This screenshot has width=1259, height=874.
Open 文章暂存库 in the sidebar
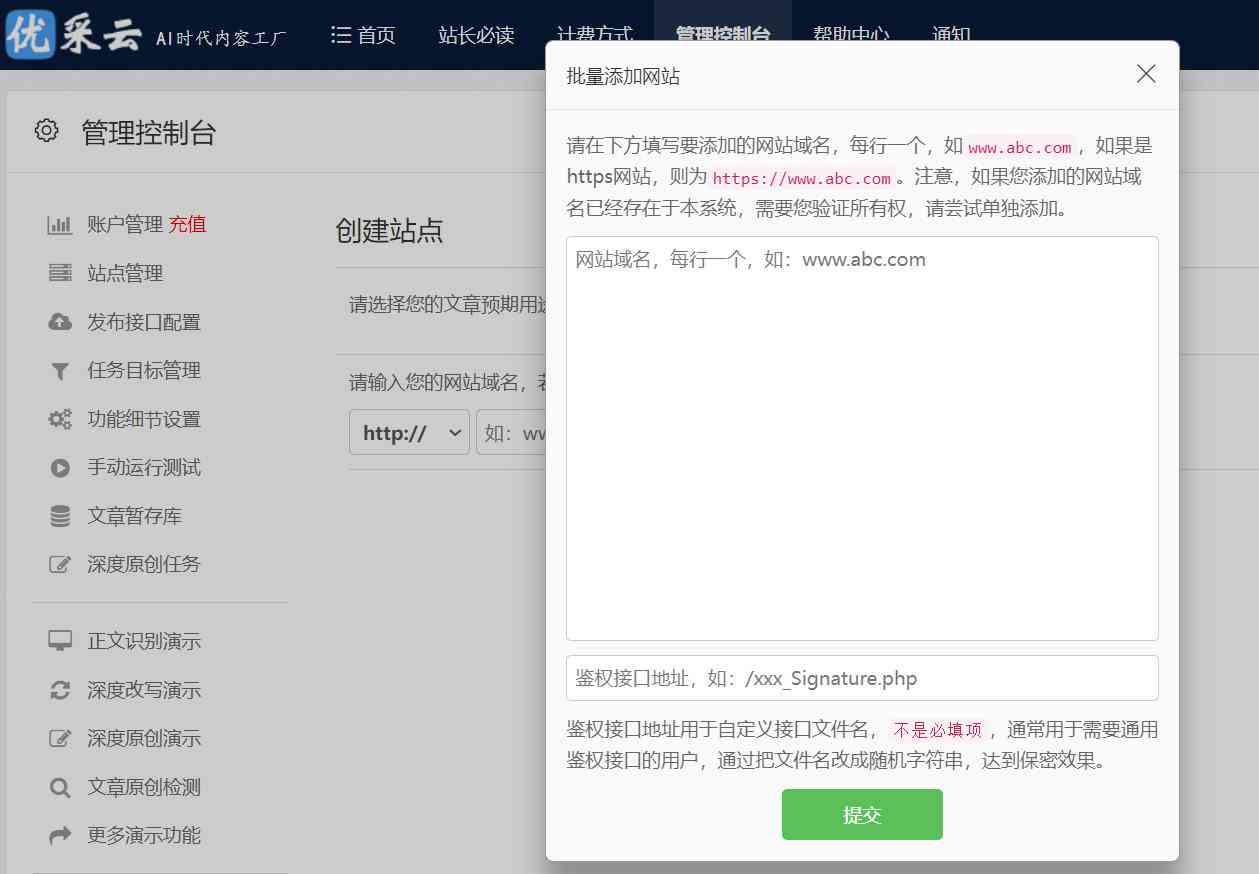click(134, 516)
